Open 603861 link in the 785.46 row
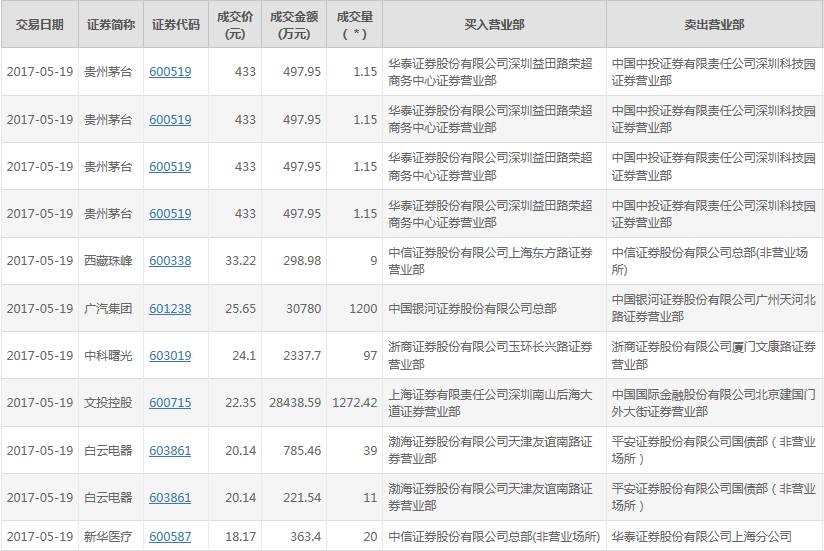Screen dimensions: 824x551 [170, 451]
